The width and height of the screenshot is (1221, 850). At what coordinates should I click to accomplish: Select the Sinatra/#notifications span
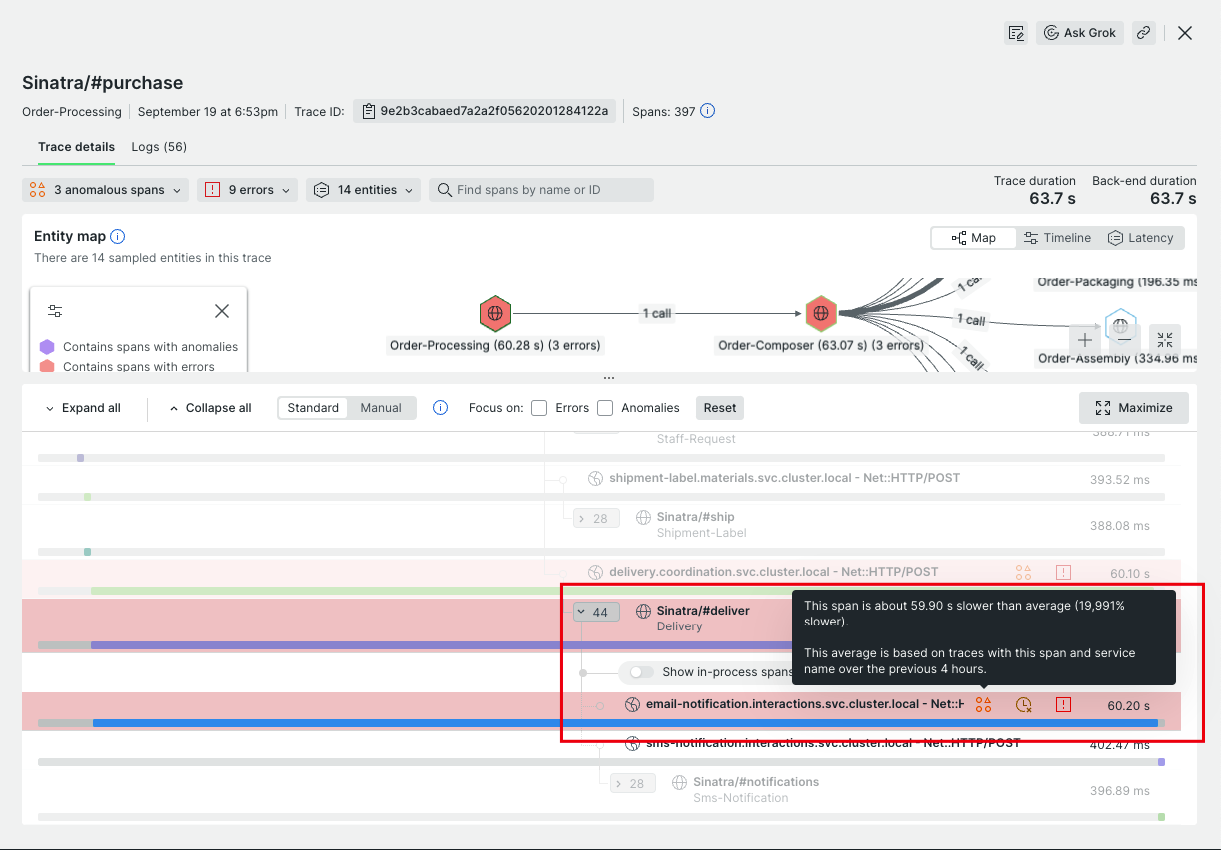[x=756, y=782]
